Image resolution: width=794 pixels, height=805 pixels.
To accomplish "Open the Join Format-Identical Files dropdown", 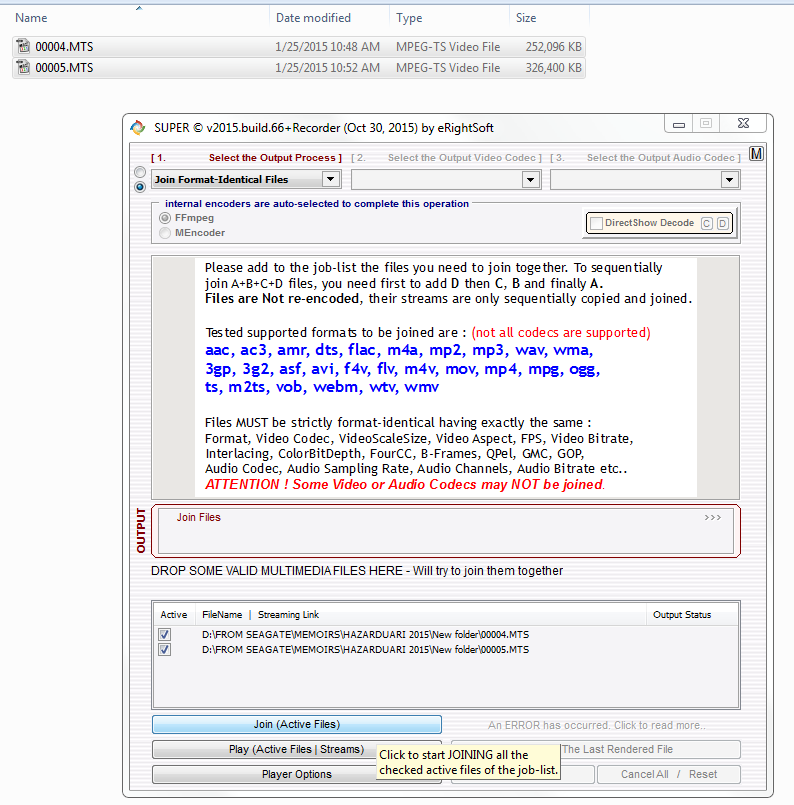I will tap(330, 180).
